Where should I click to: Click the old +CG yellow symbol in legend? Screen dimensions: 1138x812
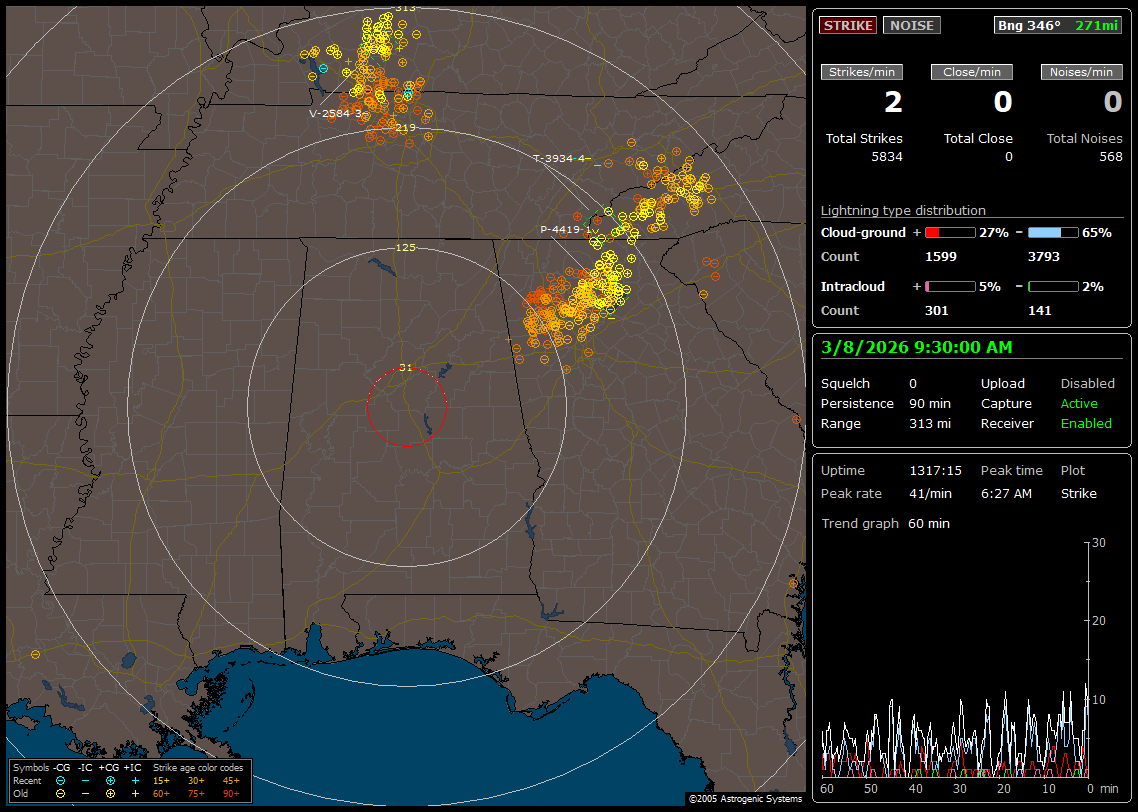tap(110, 793)
